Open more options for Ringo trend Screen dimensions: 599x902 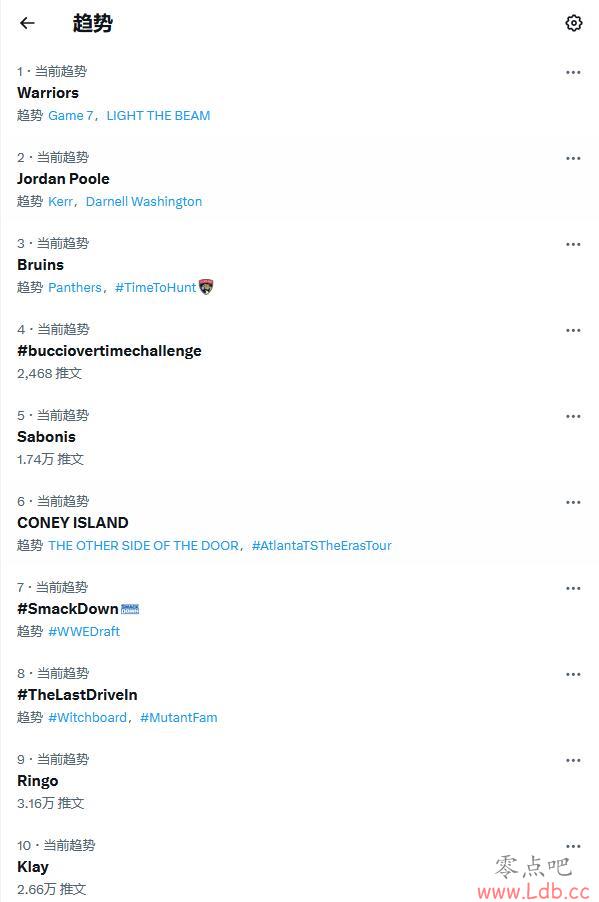coord(573,760)
